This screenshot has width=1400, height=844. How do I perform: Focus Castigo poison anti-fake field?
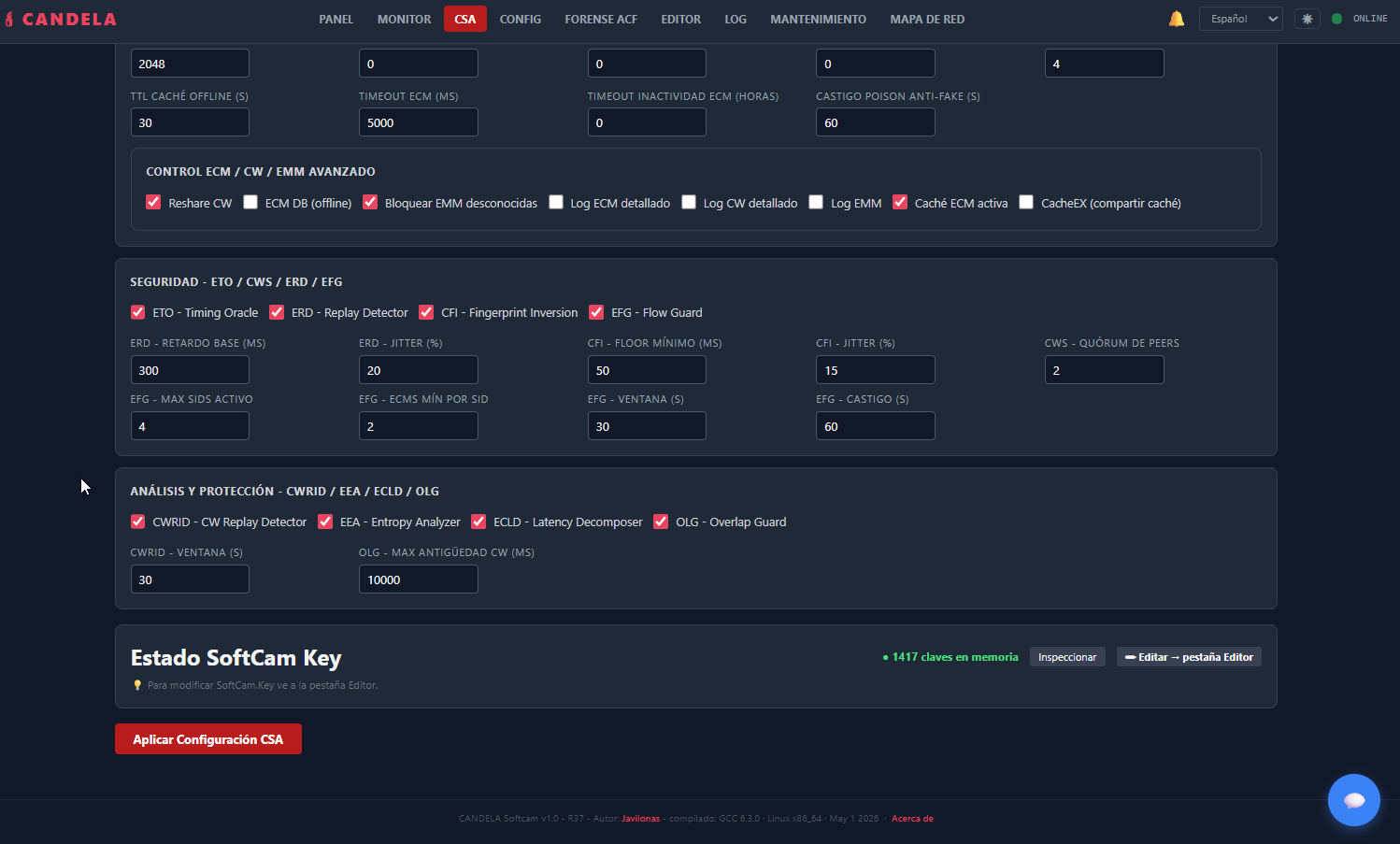tap(876, 122)
